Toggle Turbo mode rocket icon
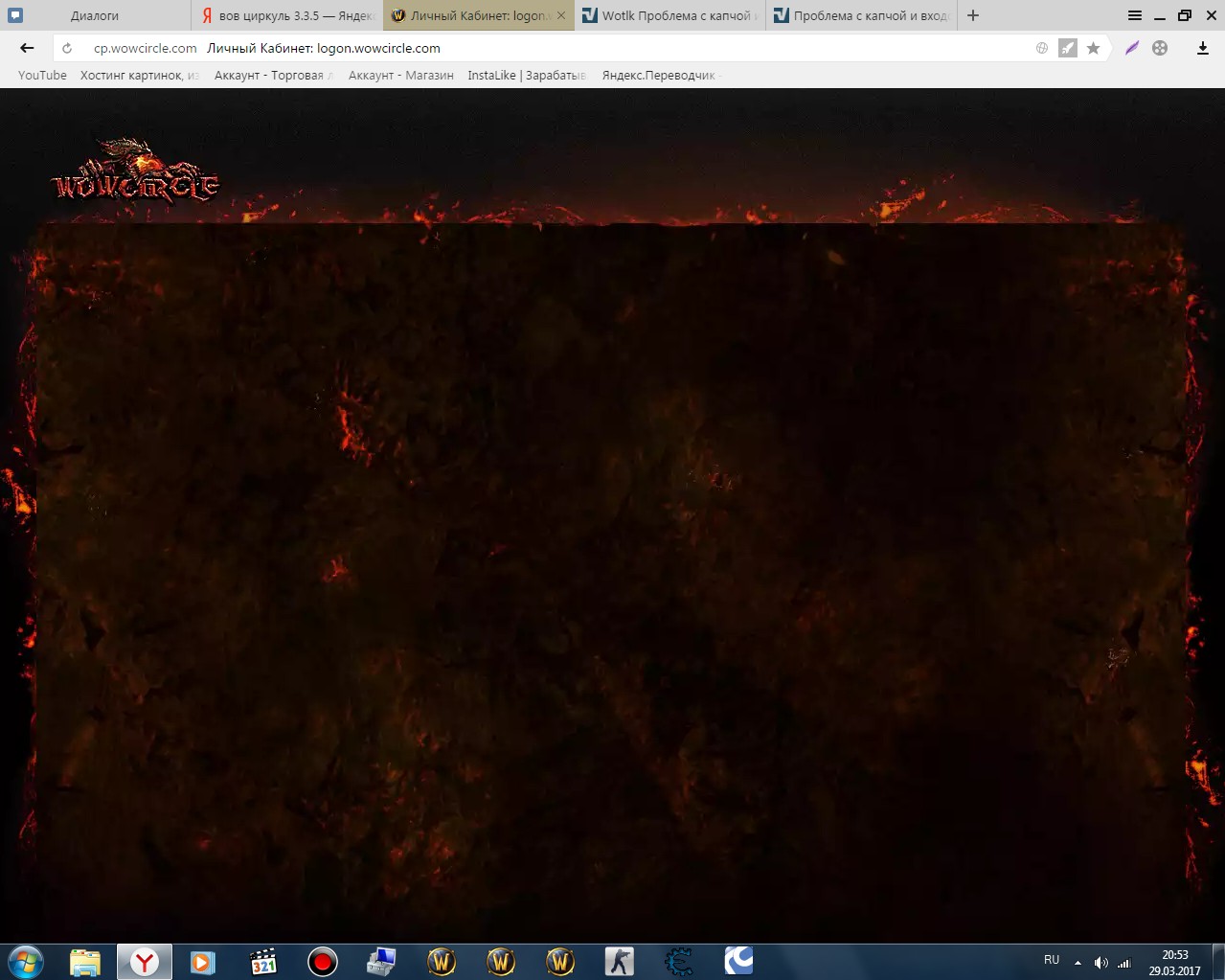This screenshot has width=1225, height=980. (1067, 48)
